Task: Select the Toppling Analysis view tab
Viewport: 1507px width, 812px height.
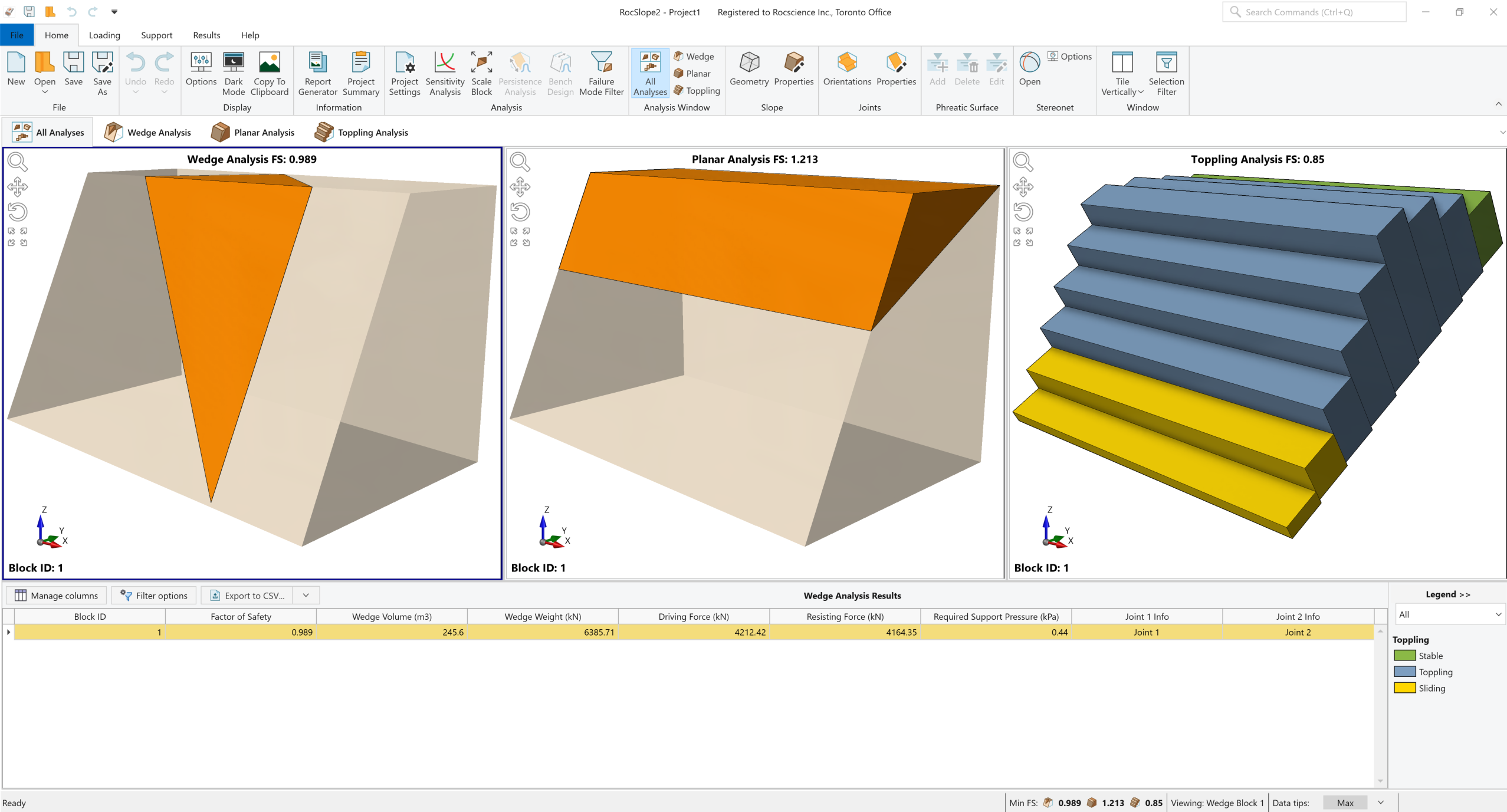Action: click(x=362, y=132)
